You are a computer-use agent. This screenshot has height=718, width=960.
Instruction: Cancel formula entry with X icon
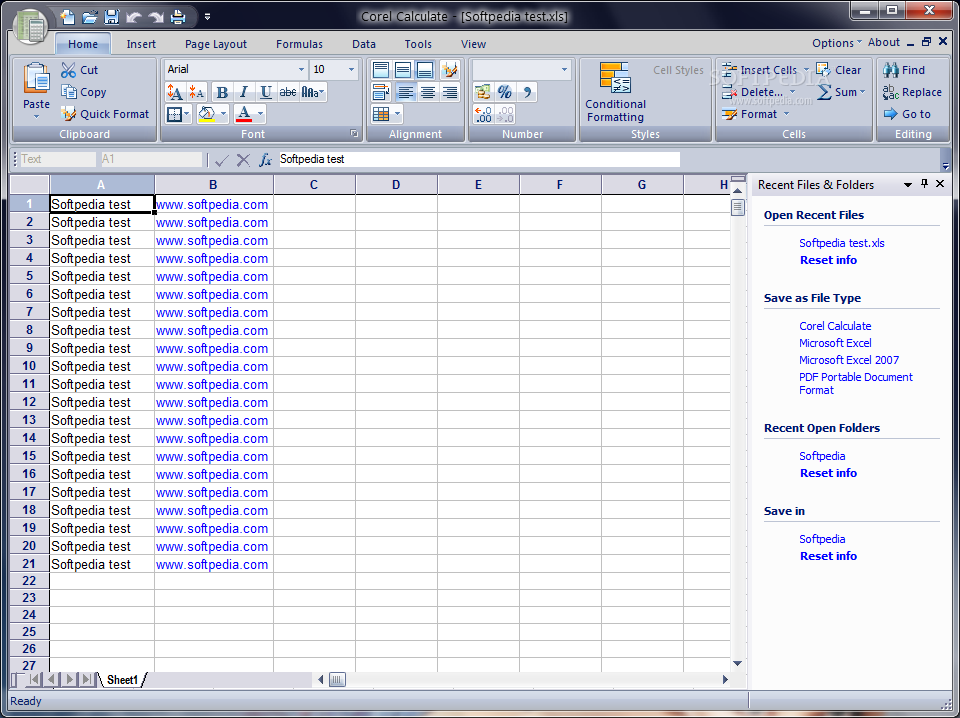(x=243, y=160)
